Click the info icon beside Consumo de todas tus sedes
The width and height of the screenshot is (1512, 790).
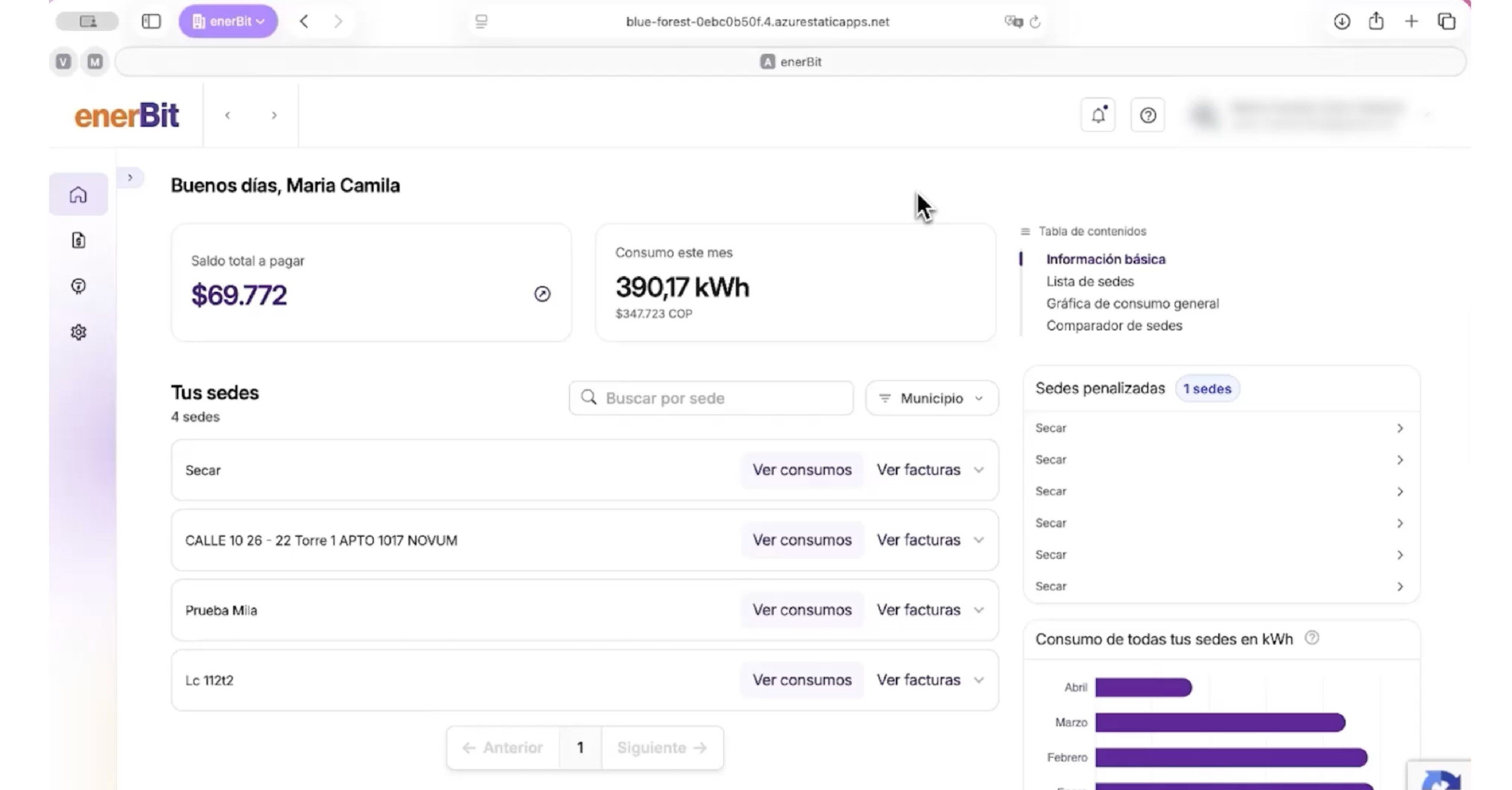coord(1312,638)
